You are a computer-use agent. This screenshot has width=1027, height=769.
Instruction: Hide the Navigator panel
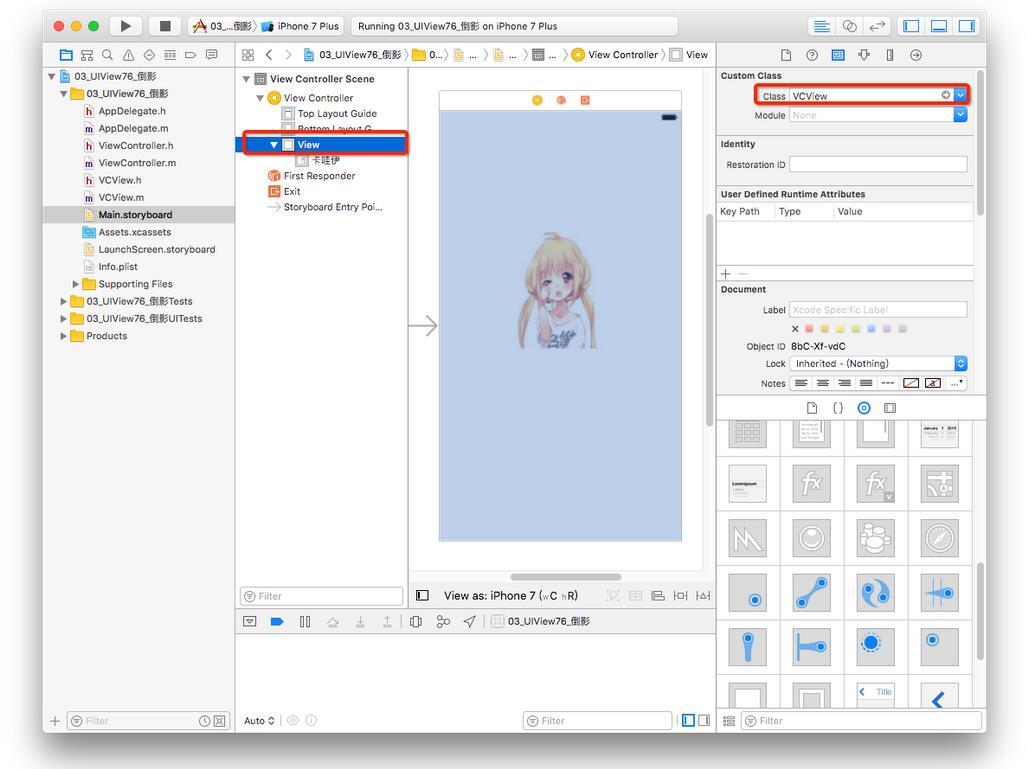click(x=912, y=26)
